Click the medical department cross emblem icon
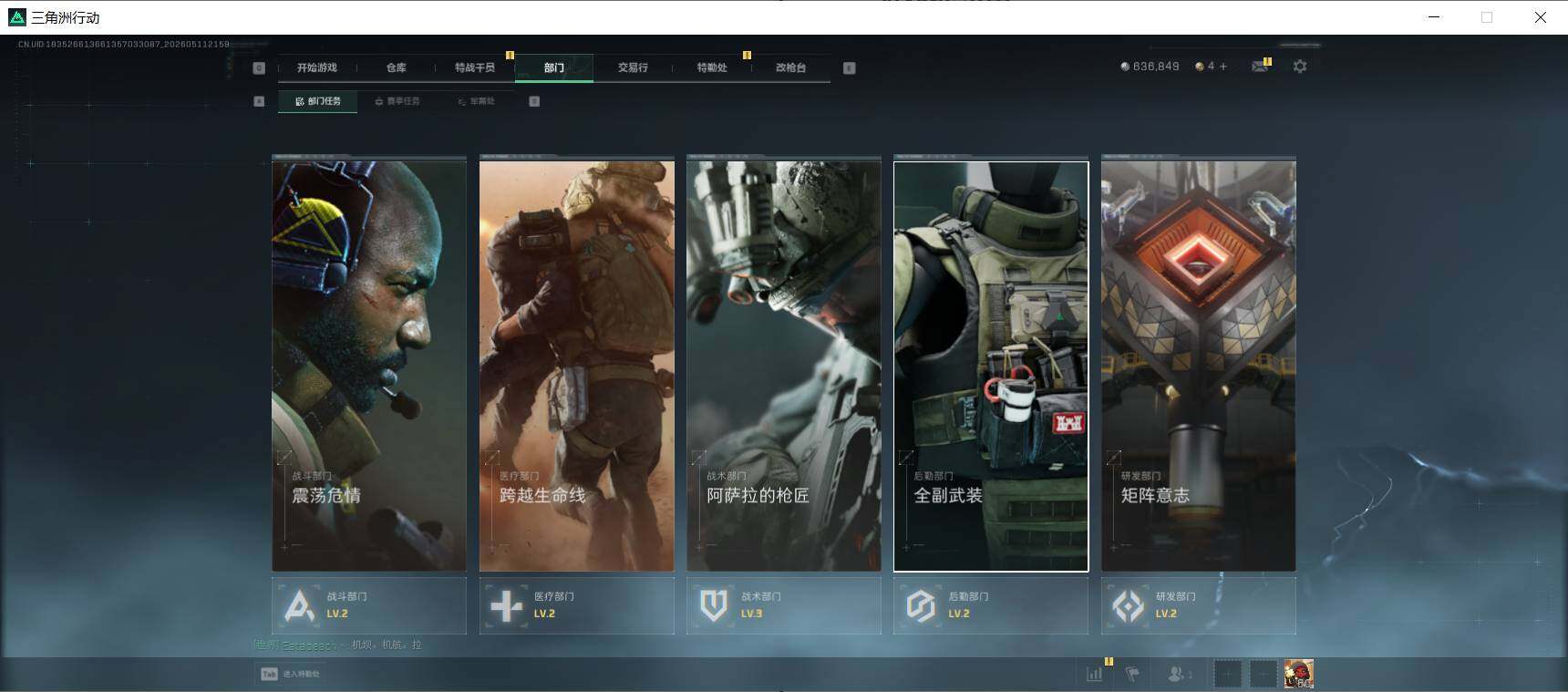 click(x=507, y=605)
